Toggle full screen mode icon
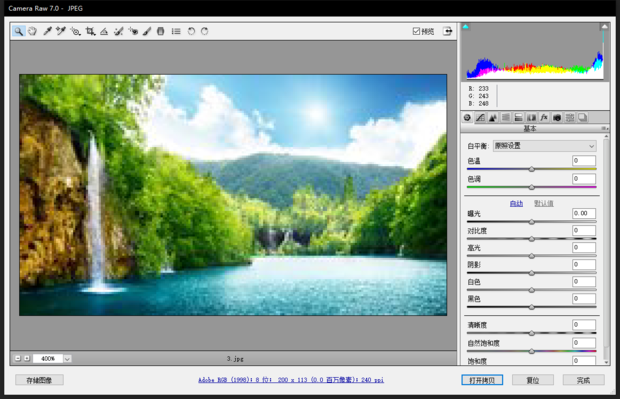The height and width of the screenshot is (399, 620). (447, 31)
